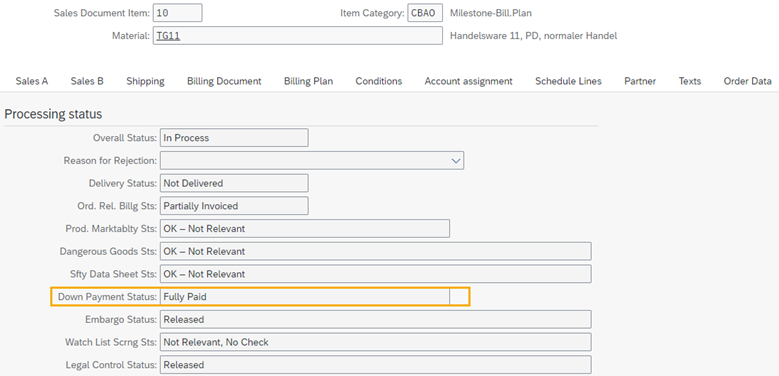Click the Overall Status field
The image size is (779, 376).
(x=234, y=138)
